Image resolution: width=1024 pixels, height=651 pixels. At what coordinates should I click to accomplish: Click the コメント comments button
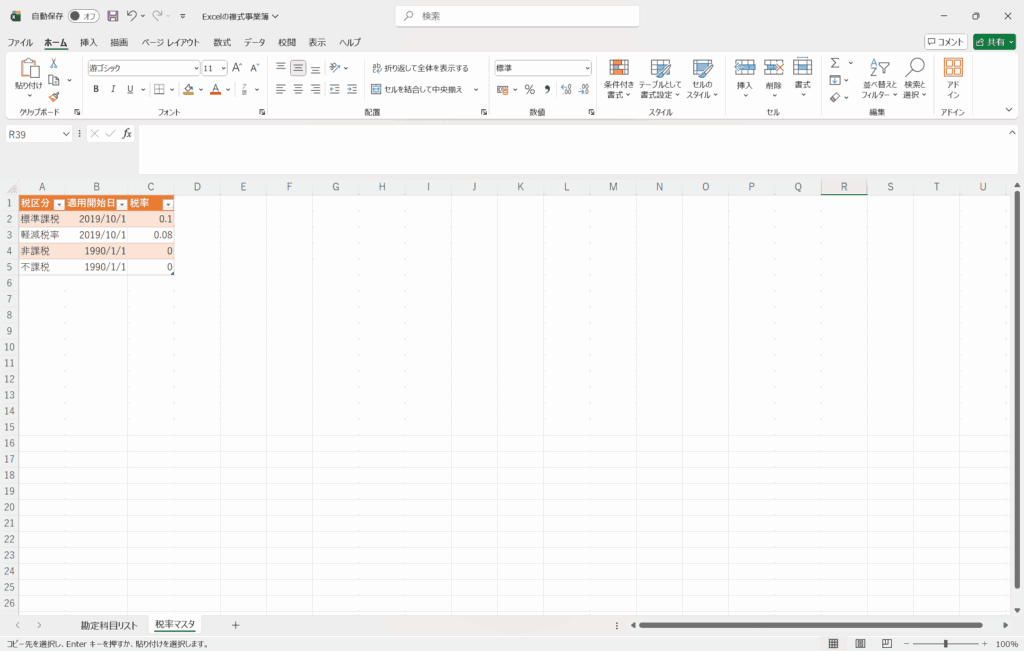(945, 42)
